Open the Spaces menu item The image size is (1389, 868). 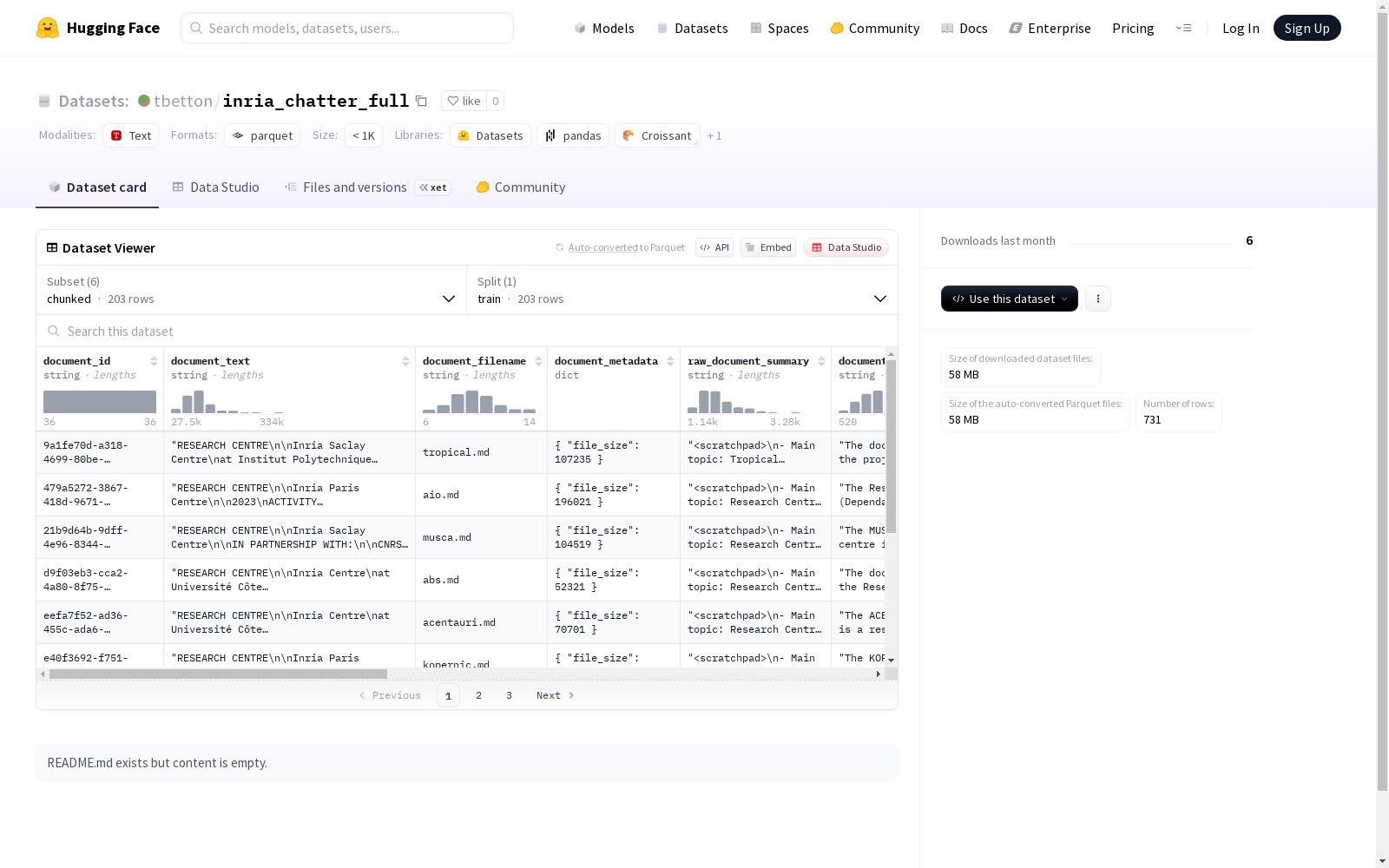tap(780, 28)
